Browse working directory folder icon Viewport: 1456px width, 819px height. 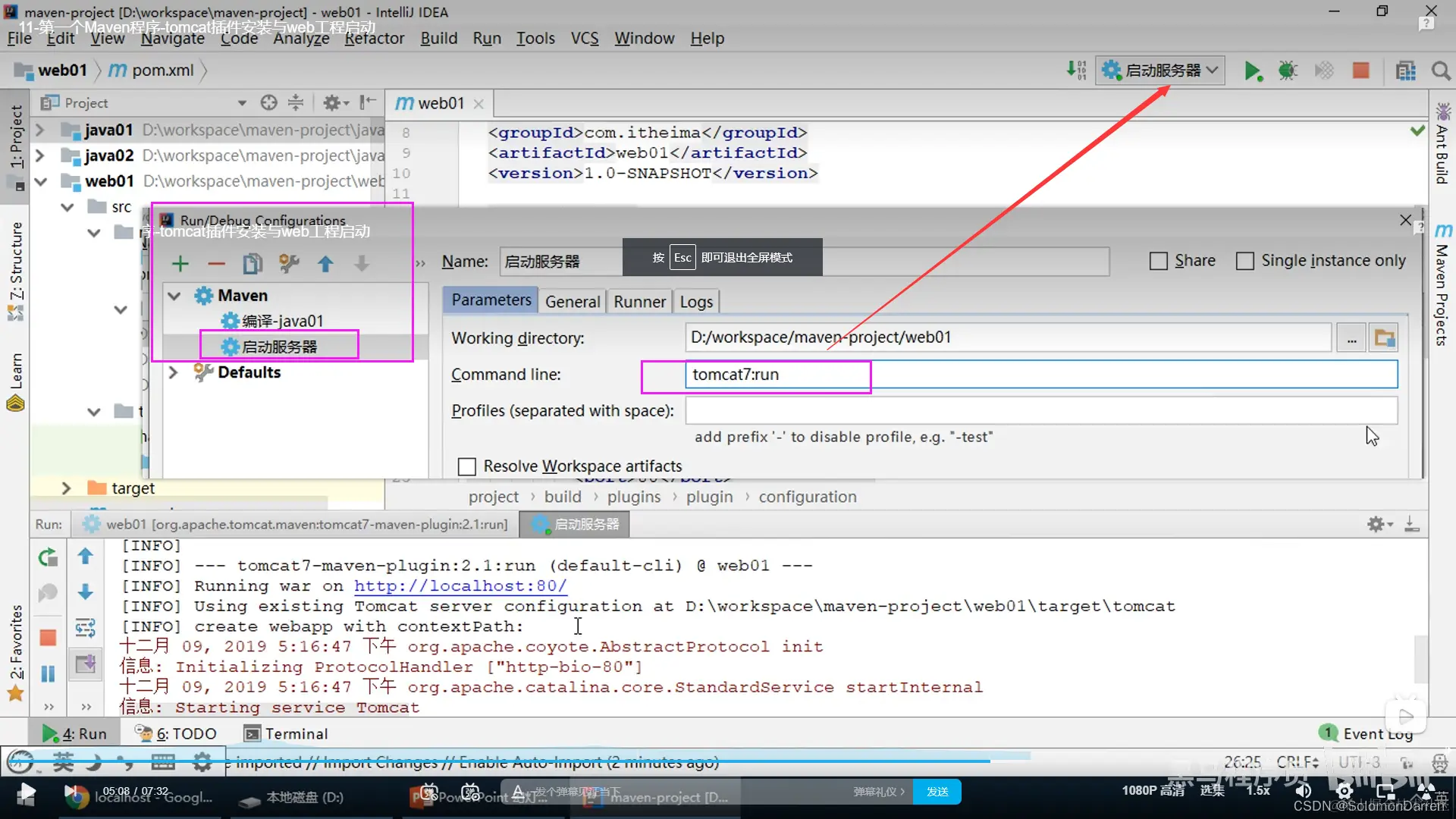click(1384, 338)
